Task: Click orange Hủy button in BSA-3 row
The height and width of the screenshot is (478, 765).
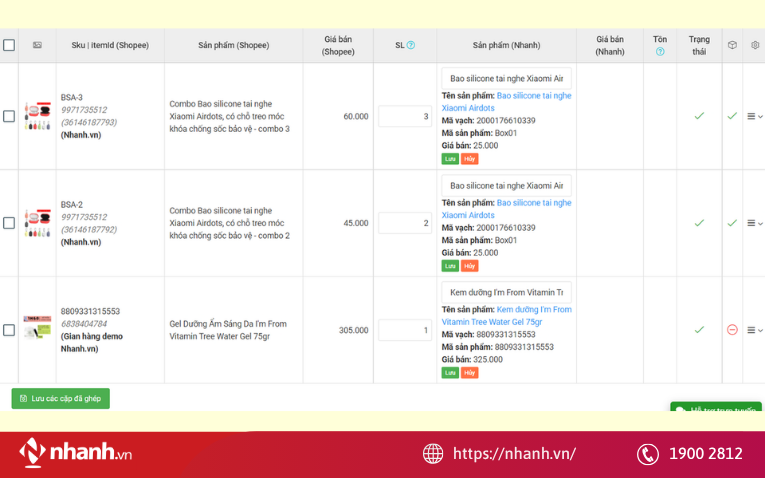Action: coord(469,159)
